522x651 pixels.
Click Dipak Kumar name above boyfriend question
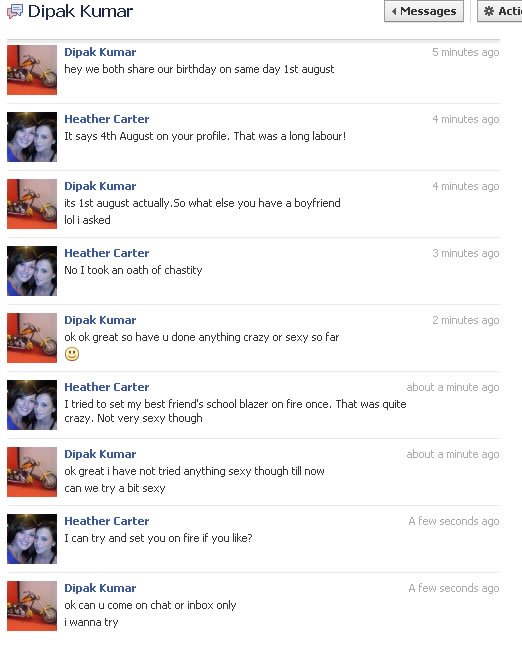pyautogui.click(x=100, y=186)
